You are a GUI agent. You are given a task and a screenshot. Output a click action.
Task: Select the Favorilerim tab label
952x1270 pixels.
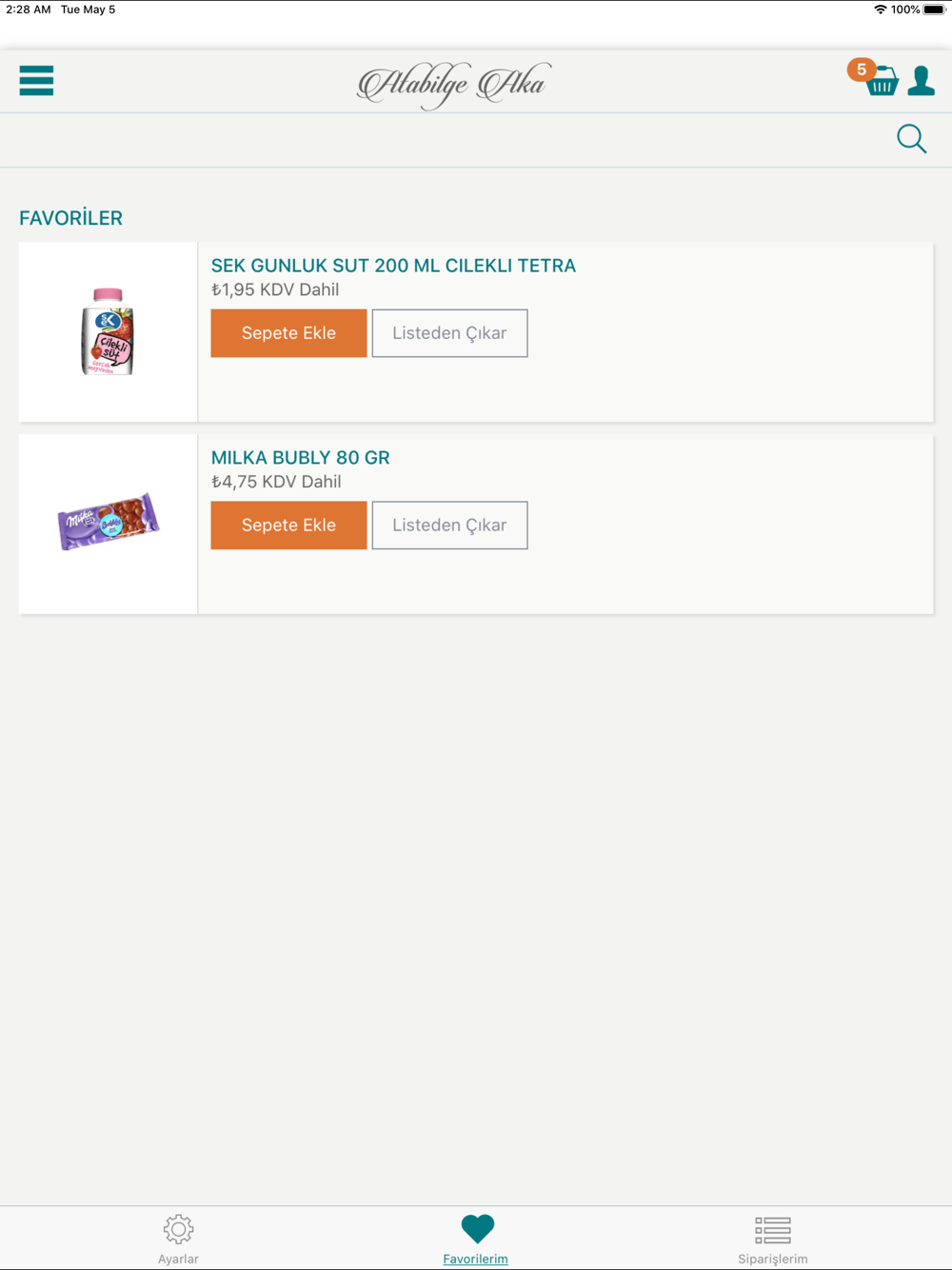[475, 1259]
